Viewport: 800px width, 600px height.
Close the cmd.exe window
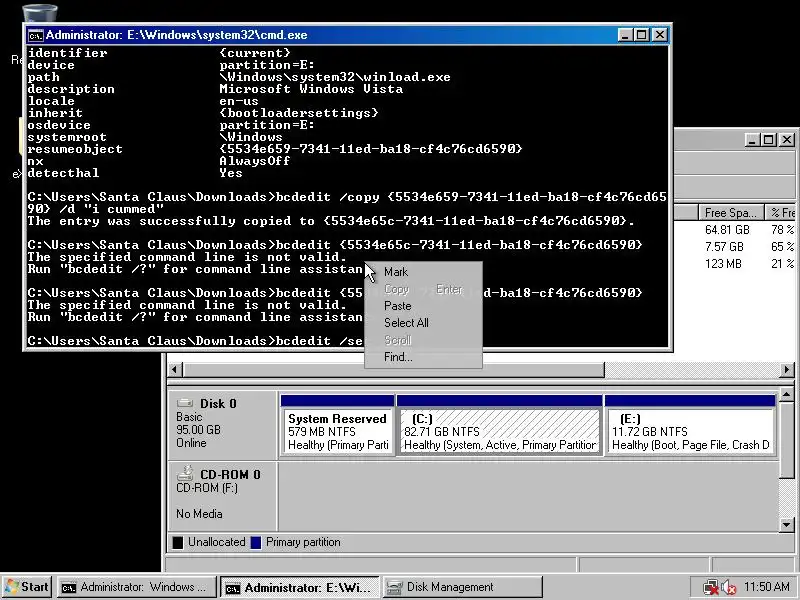tap(660, 35)
